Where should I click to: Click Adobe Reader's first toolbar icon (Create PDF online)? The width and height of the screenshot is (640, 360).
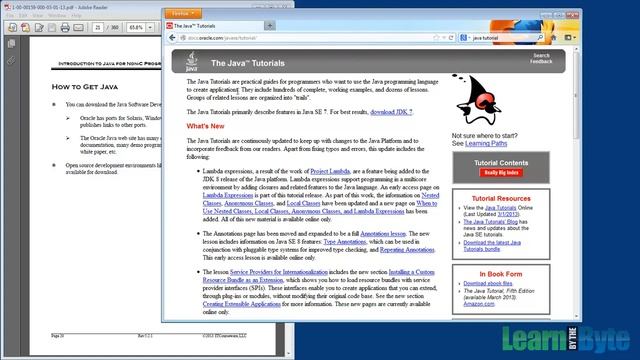13,27
